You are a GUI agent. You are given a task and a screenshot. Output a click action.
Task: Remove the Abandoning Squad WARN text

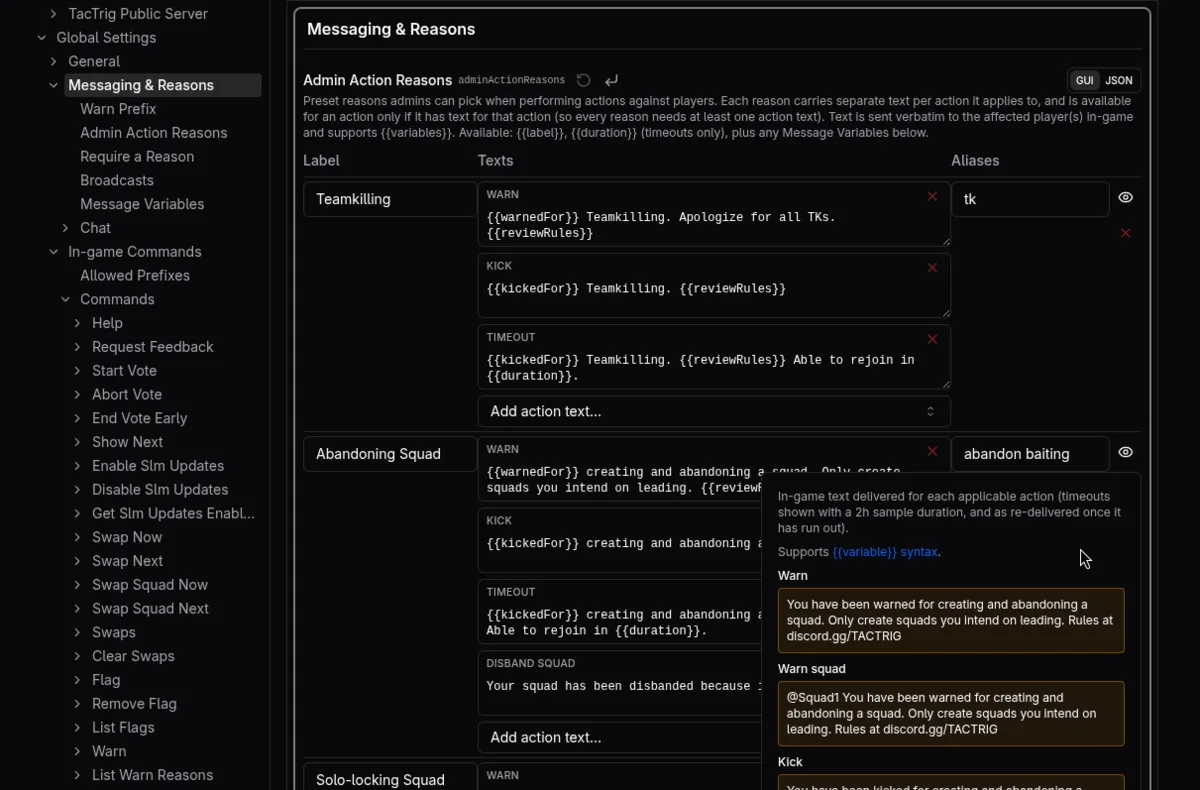(x=932, y=451)
